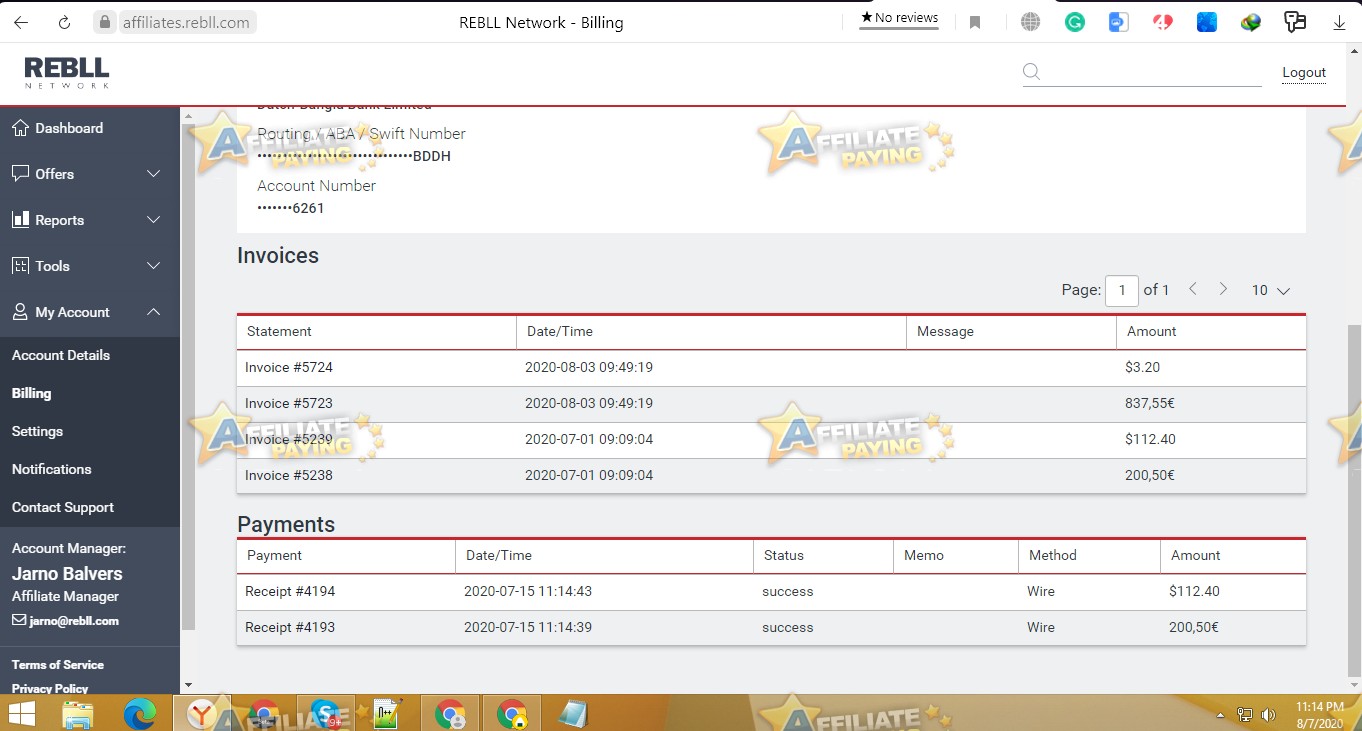Click the invoice page number field

point(1122,290)
